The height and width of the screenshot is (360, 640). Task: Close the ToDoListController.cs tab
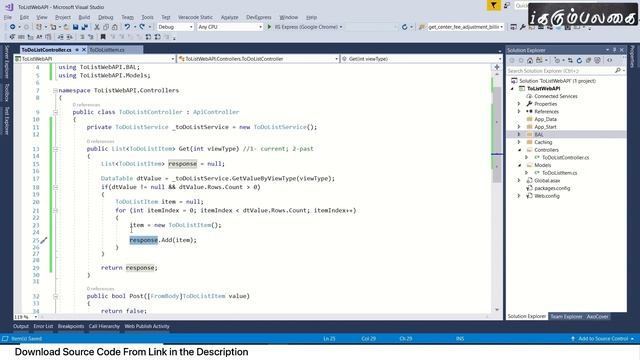pyautogui.click(x=84, y=50)
